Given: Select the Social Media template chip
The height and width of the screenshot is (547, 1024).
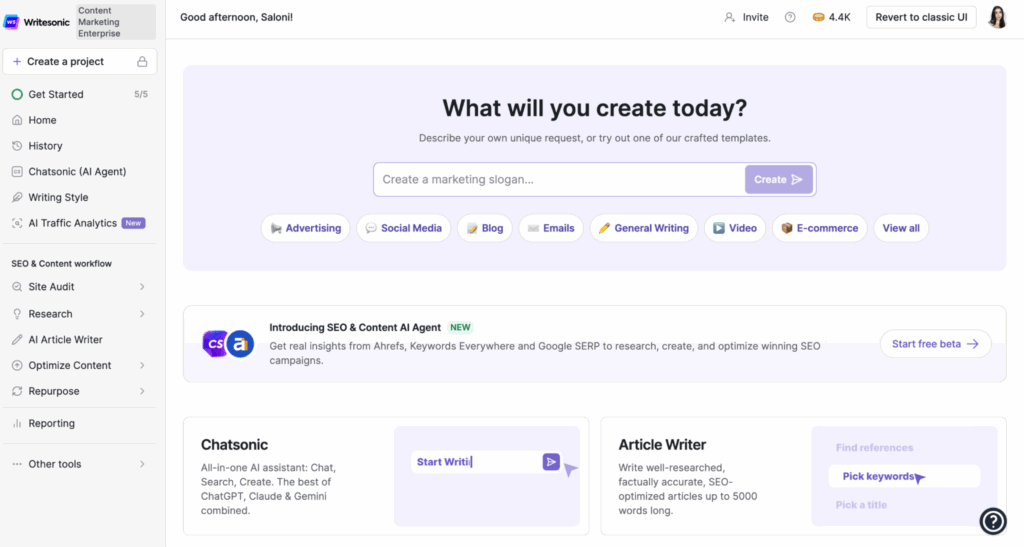Looking at the screenshot, I should tap(404, 228).
